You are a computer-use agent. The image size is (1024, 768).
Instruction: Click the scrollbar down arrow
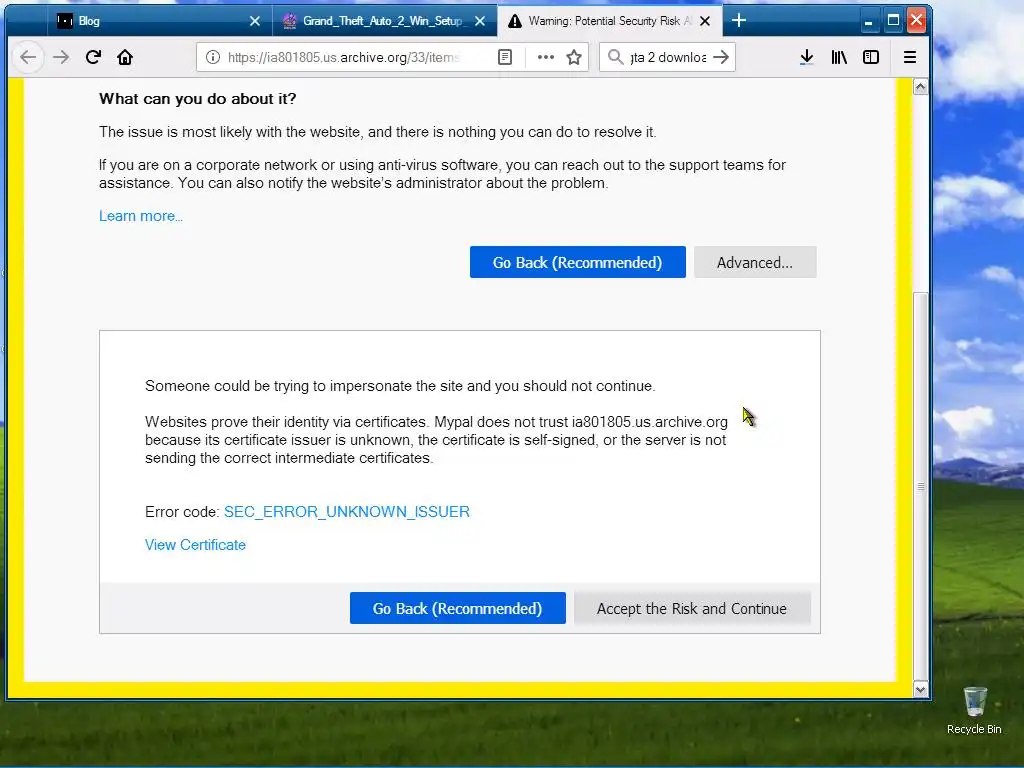(x=920, y=689)
